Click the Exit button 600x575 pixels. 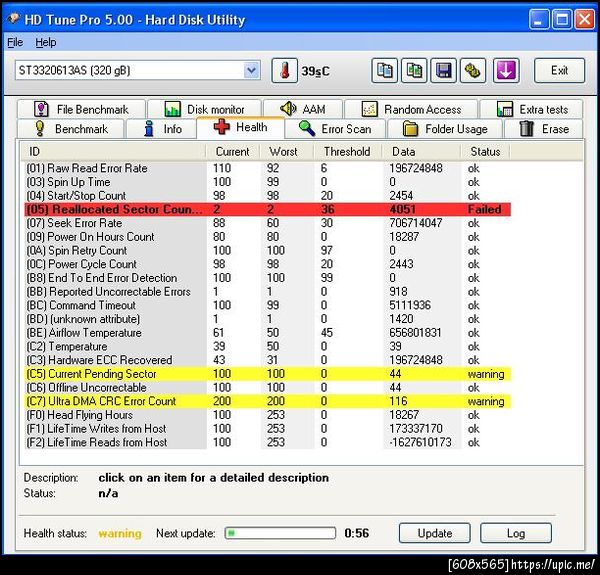(x=559, y=70)
